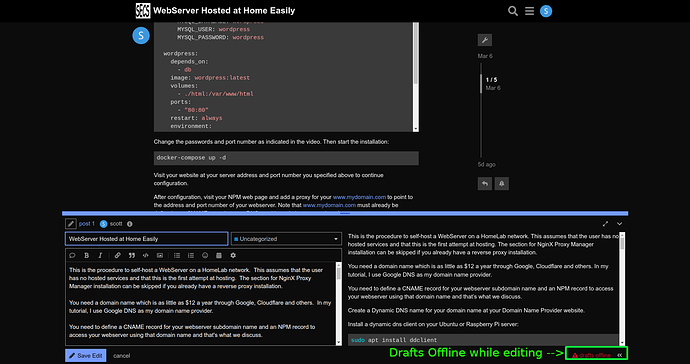The width and height of the screenshot is (690, 364).
Task: Open the Uncategorized category dropdown
Action: pos(286,239)
